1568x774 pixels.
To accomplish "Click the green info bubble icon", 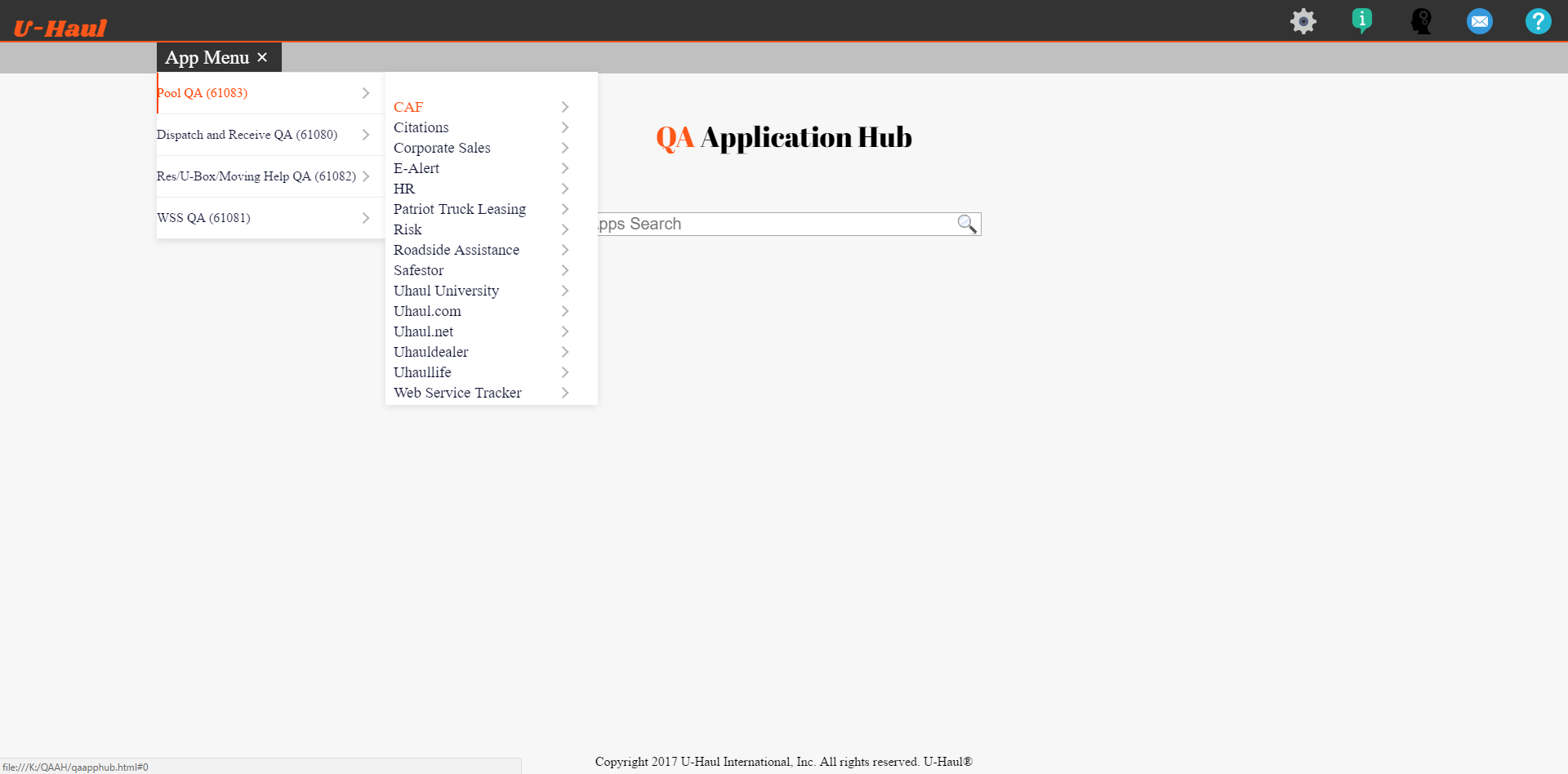I will 1361,20.
